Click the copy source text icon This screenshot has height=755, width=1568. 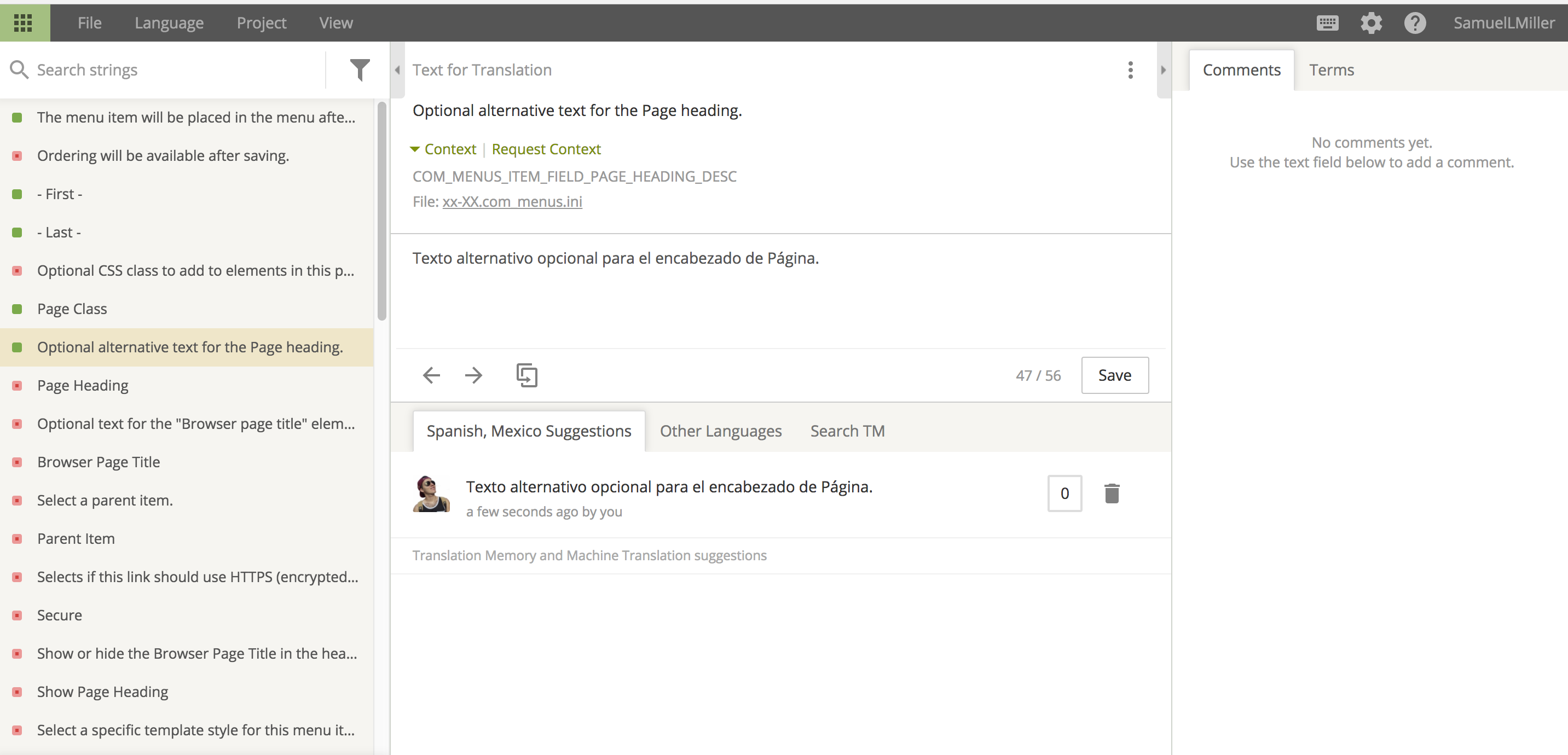click(526, 375)
